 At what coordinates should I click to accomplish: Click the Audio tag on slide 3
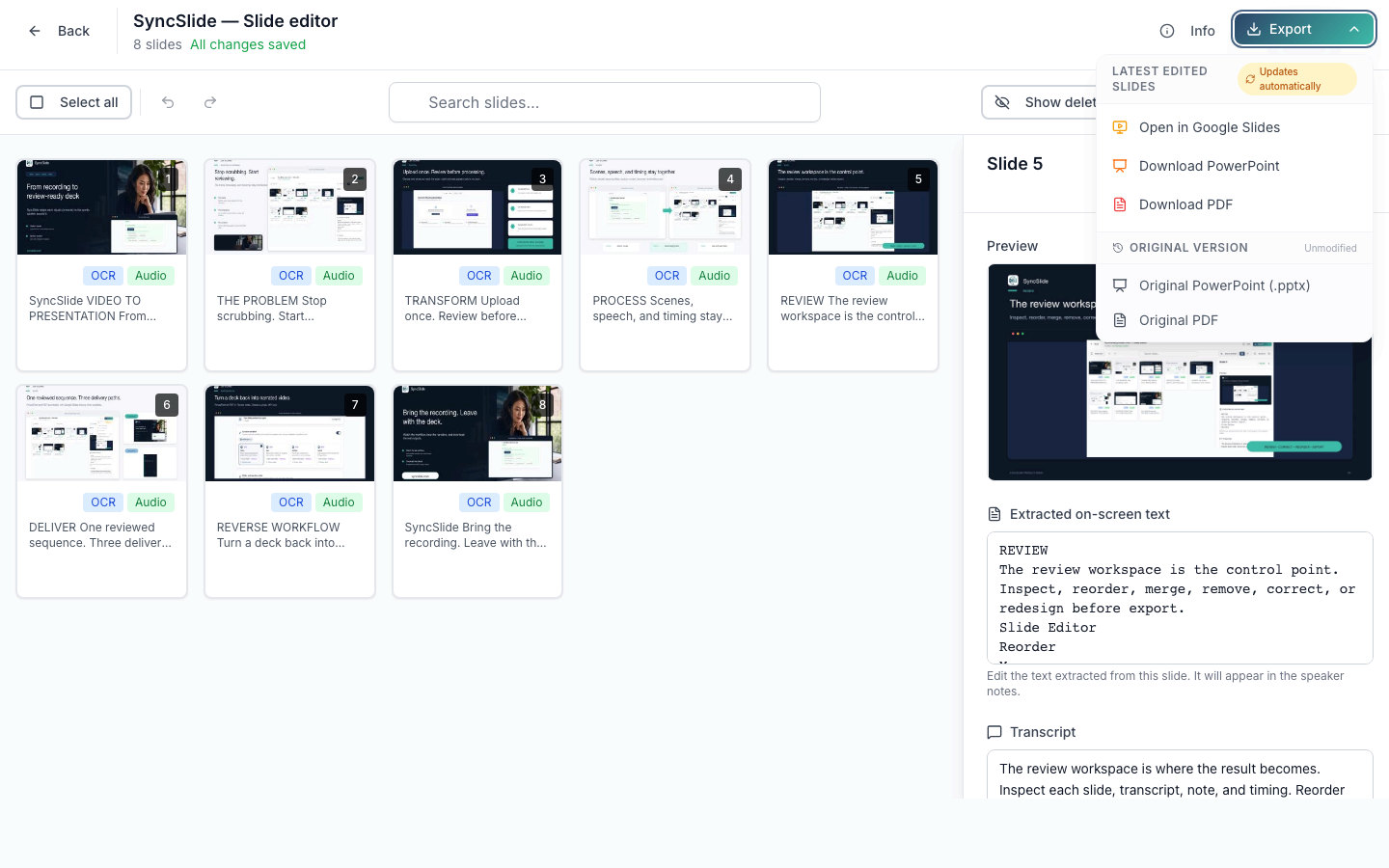(527, 276)
